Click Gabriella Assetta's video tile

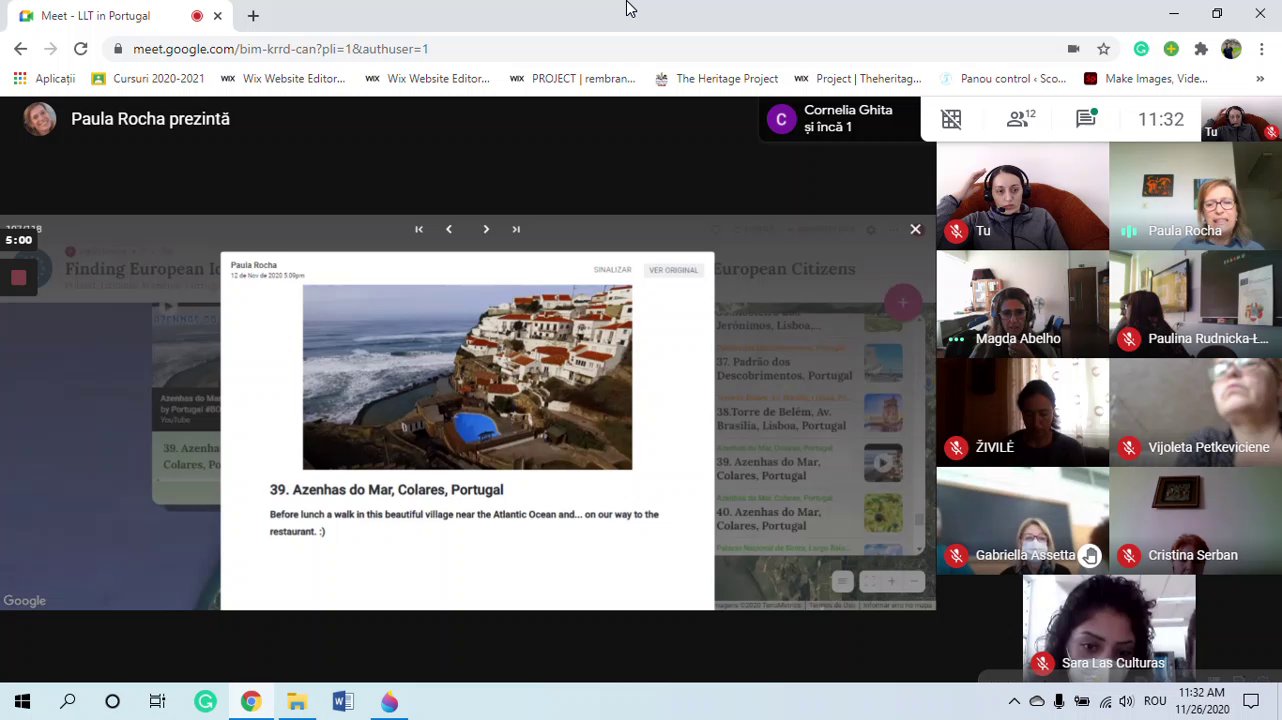(1022, 520)
